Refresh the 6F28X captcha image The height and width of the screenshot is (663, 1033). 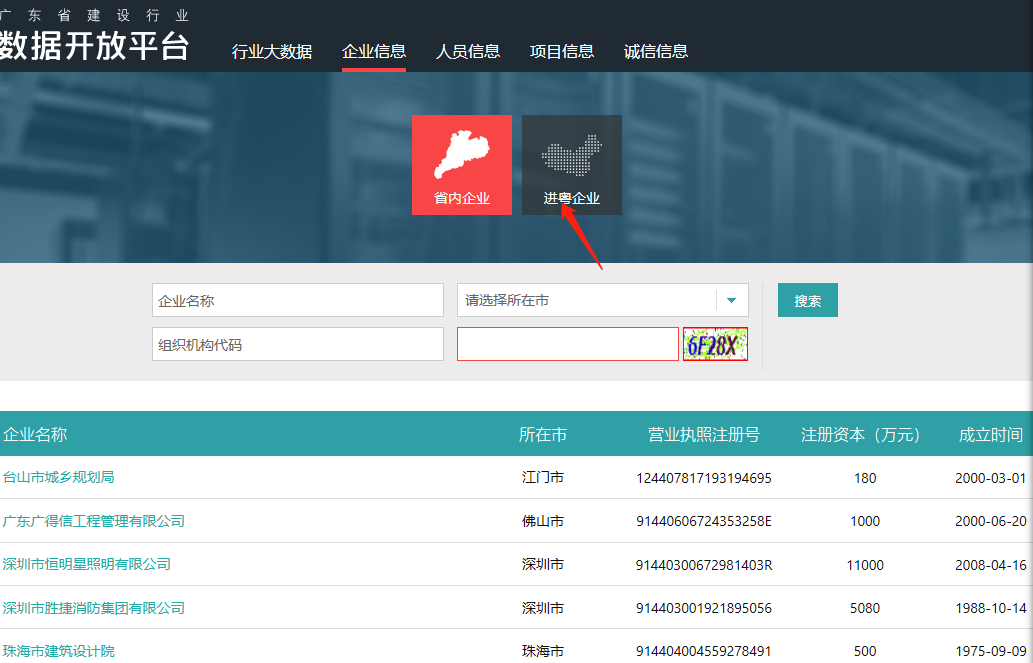click(x=715, y=344)
